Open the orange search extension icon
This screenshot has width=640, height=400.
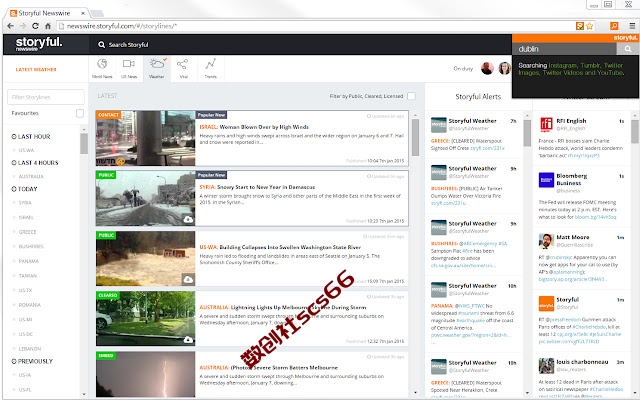614,26
